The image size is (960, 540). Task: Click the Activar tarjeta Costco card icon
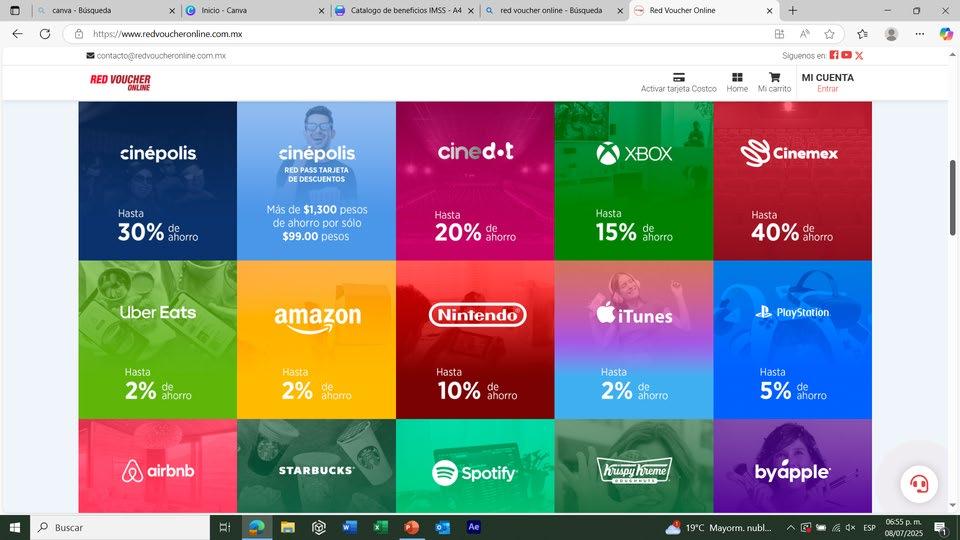[678, 77]
